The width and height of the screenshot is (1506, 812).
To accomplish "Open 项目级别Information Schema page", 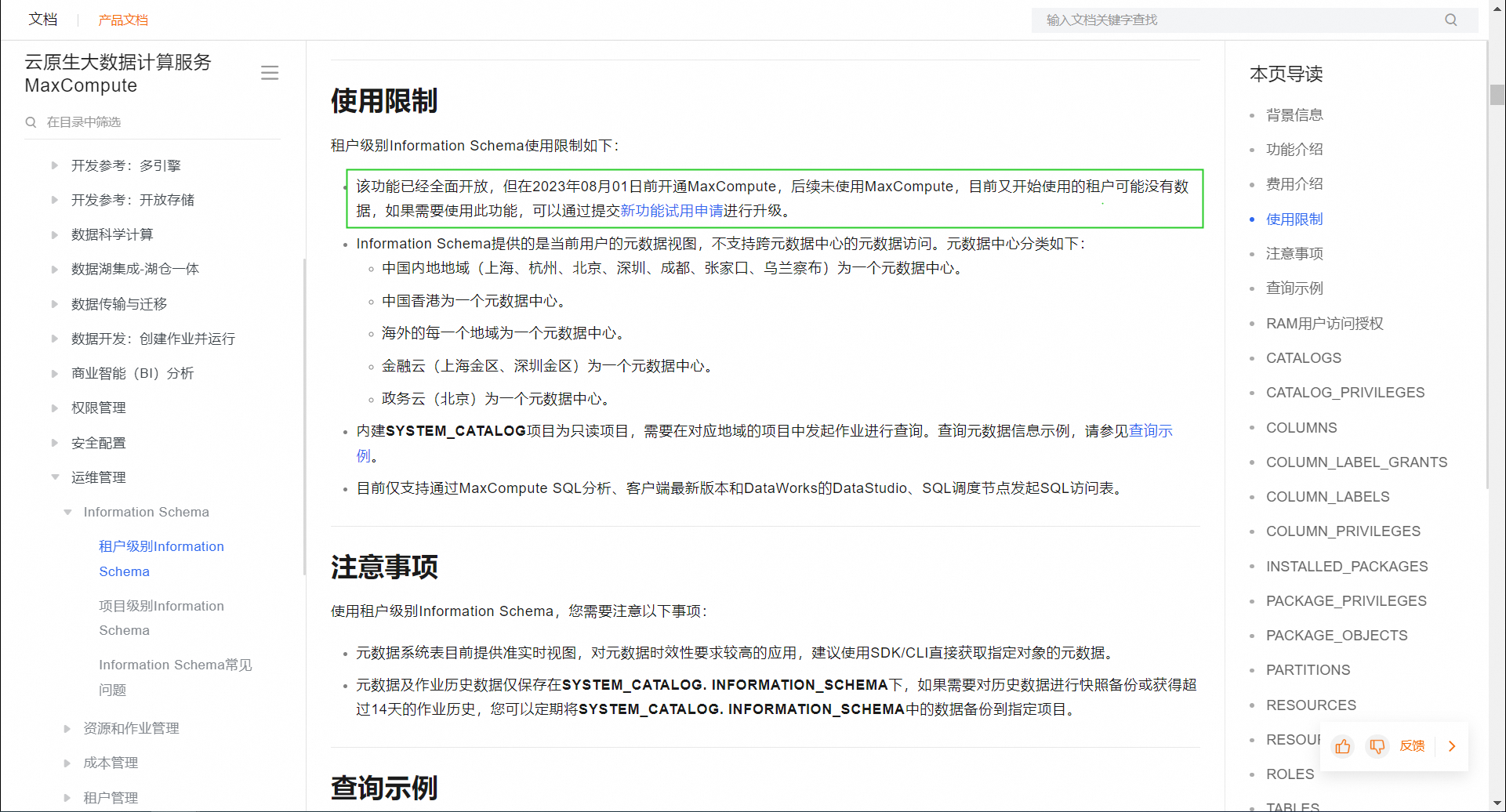I will click(161, 618).
